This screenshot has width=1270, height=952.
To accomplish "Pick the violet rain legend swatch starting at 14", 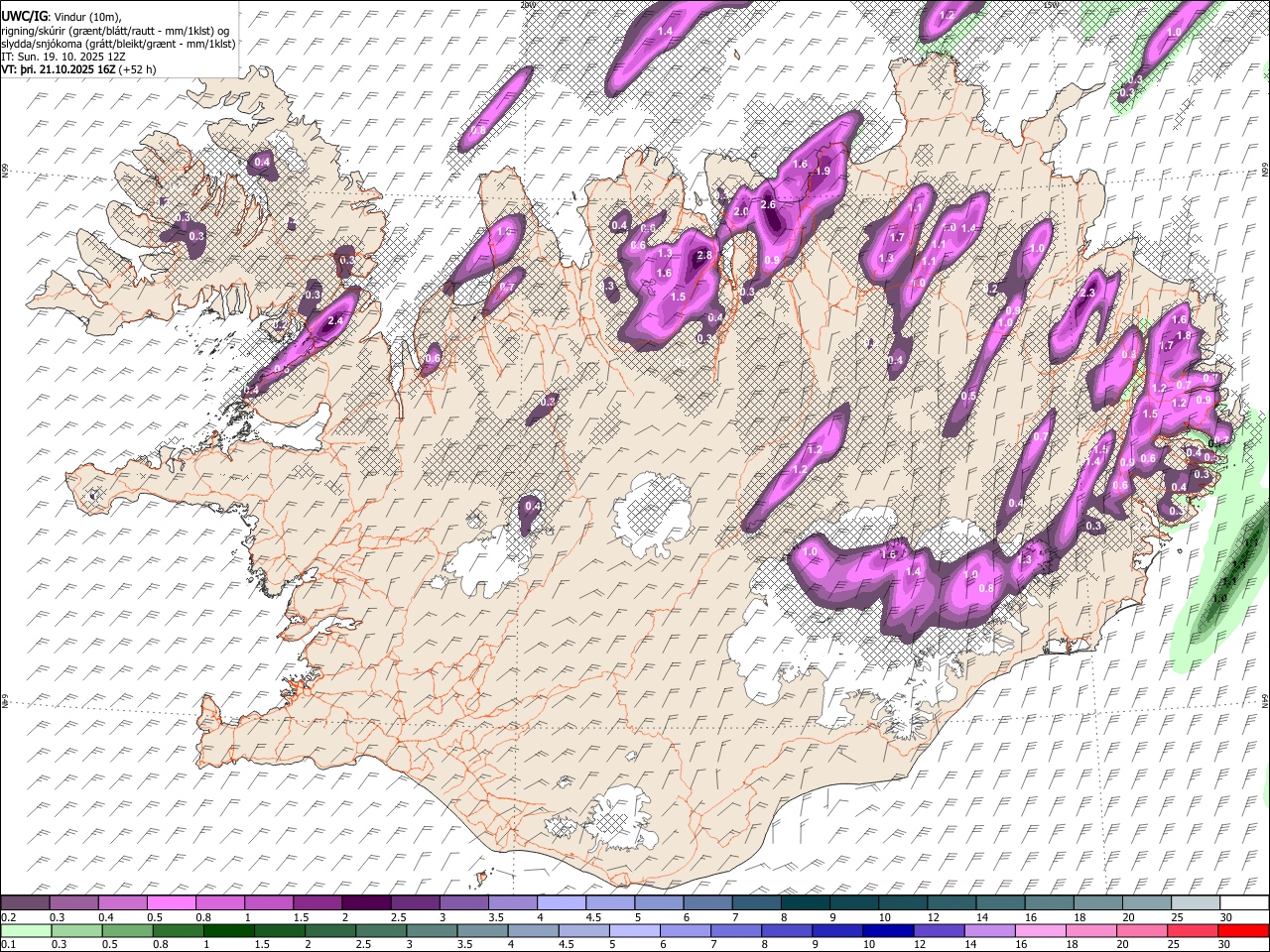I will point(988,930).
